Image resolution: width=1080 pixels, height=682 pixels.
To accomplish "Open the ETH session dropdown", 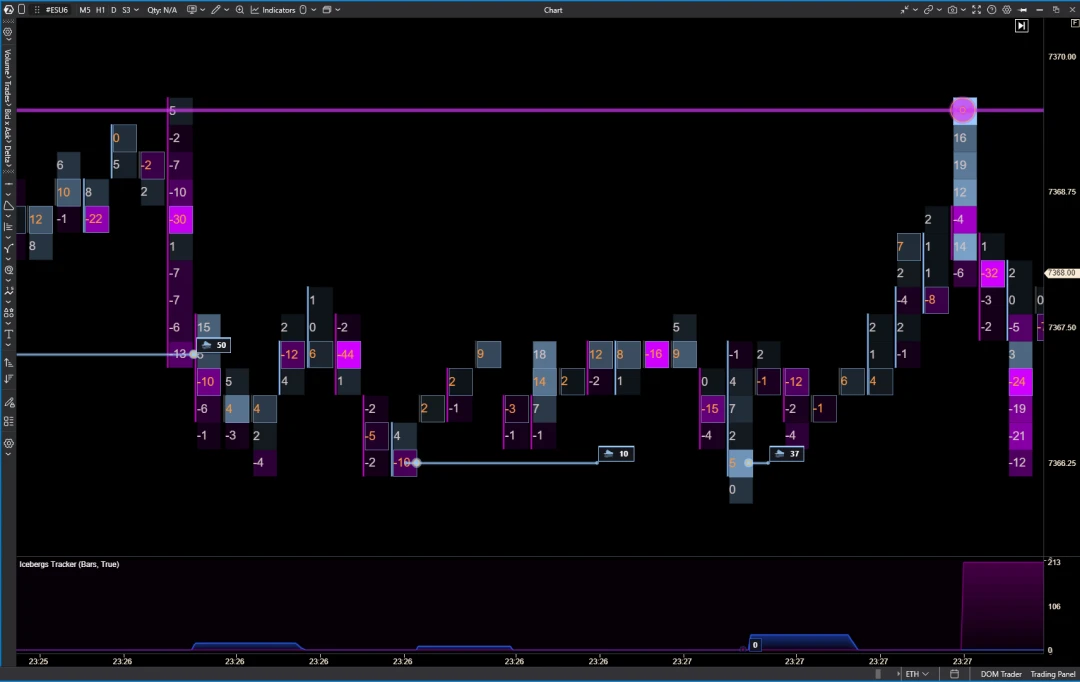I will [x=917, y=674].
